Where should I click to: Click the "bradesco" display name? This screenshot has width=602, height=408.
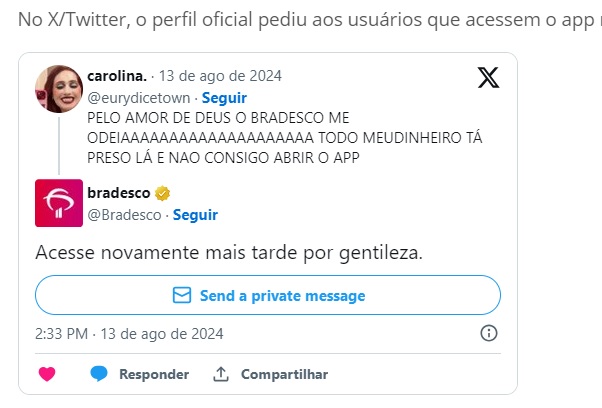pyautogui.click(x=118, y=193)
